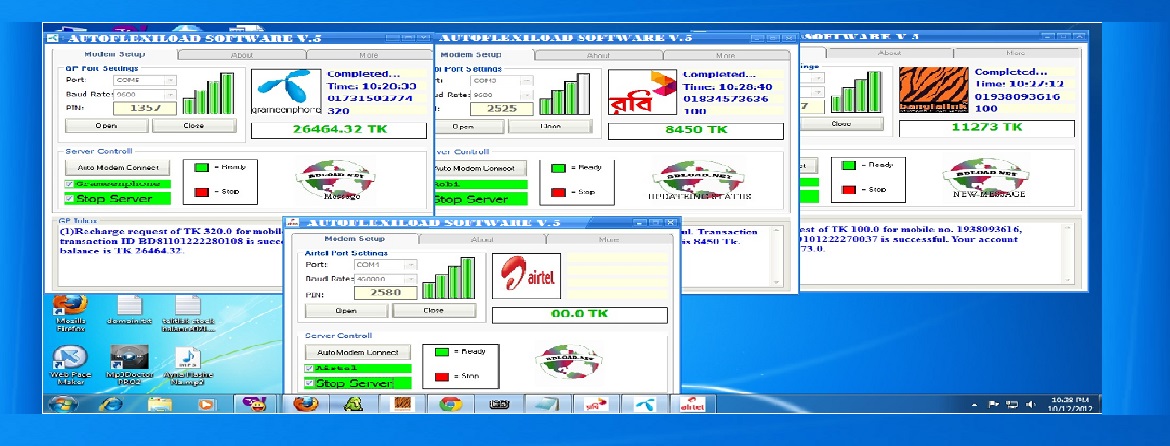Click the Banglalink tiger logo
Image resolution: width=1170 pixels, height=446 pixels.
(x=933, y=91)
